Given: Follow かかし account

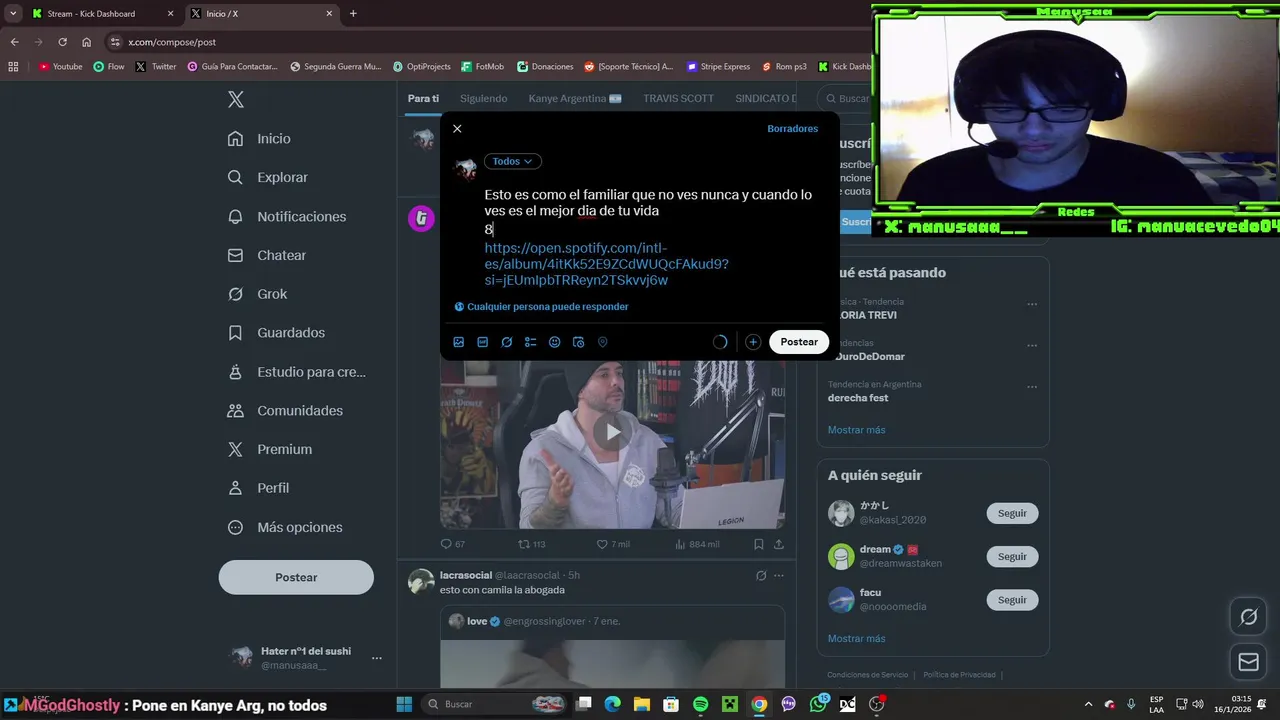Looking at the screenshot, I should pos(1012,513).
